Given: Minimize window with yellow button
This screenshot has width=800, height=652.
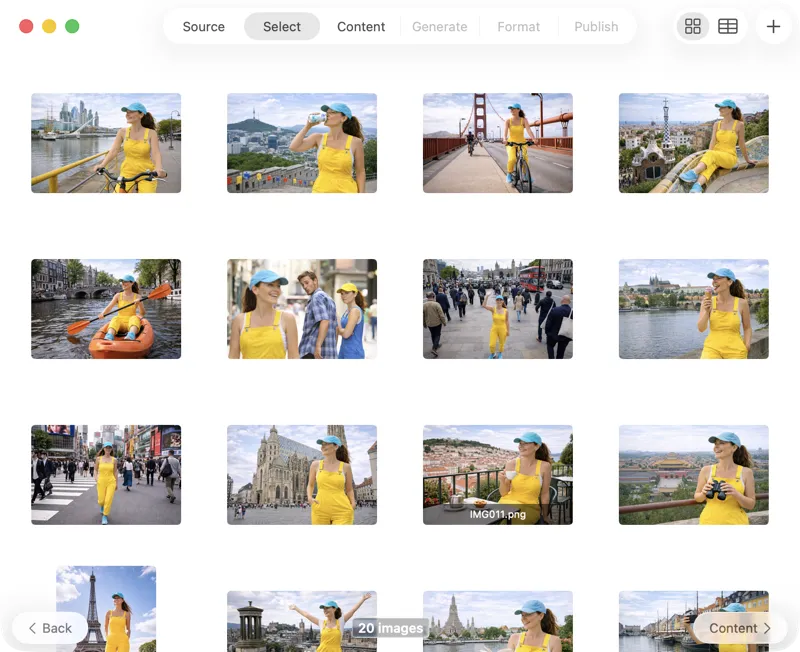Looking at the screenshot, I should (49, 26).
